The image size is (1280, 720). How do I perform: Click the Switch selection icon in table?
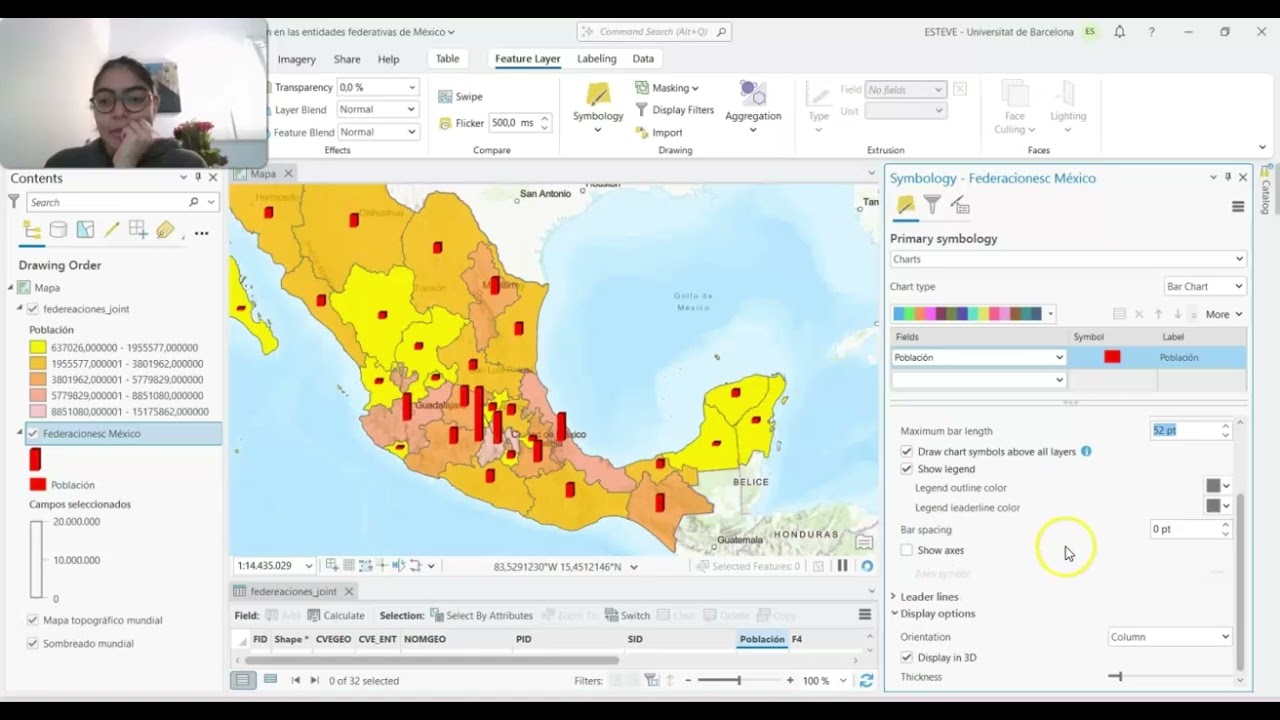[626, 615]
